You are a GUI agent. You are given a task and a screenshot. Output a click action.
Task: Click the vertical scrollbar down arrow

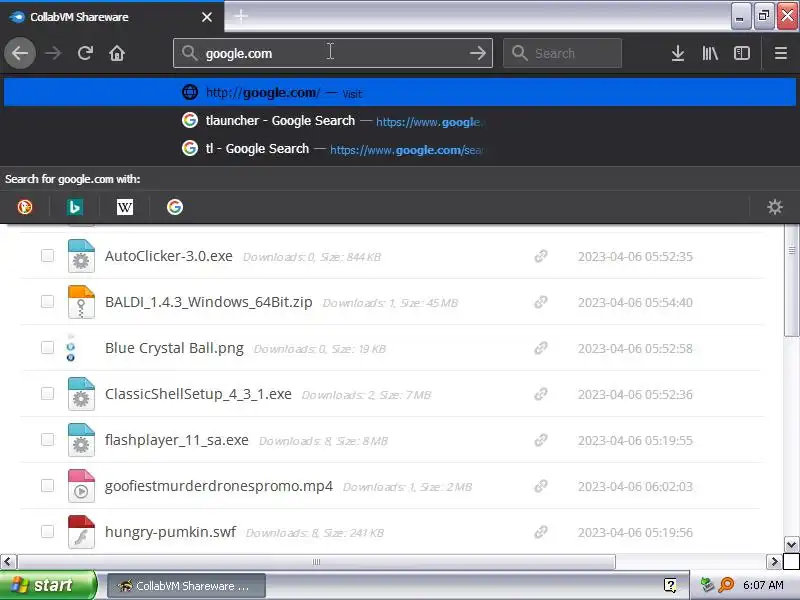[x=791, y=544]
